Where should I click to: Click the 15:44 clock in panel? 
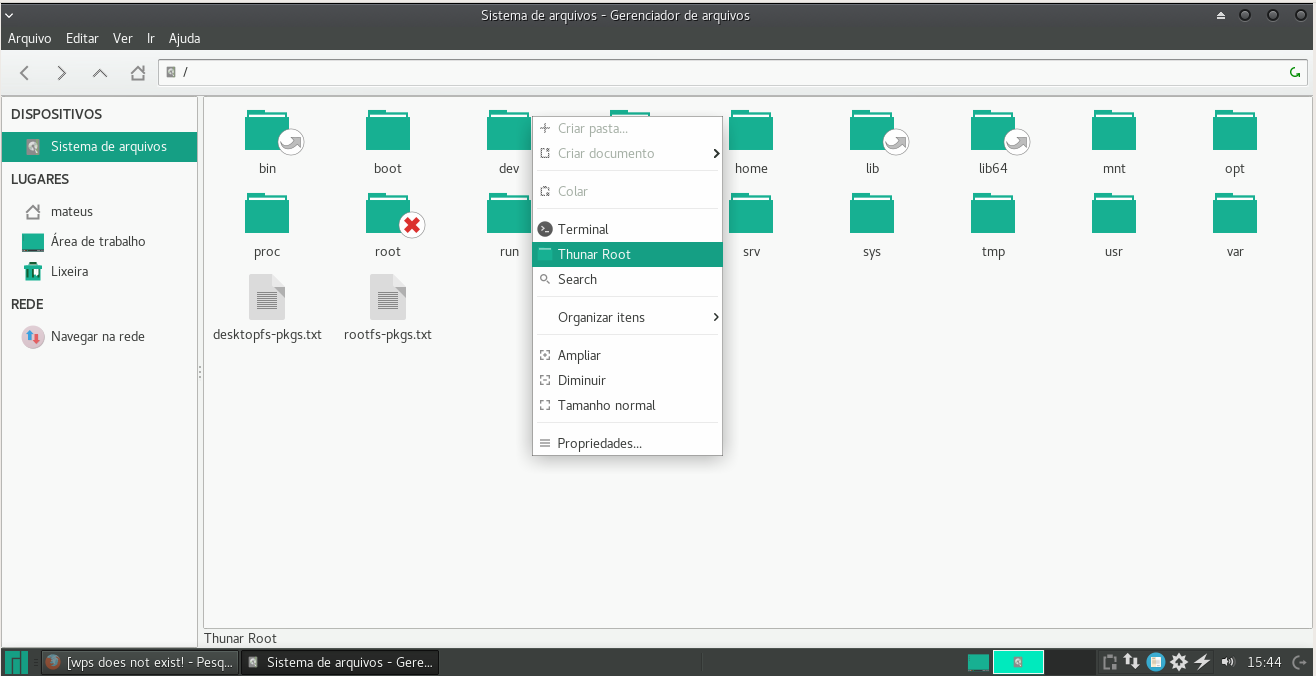1265,662
